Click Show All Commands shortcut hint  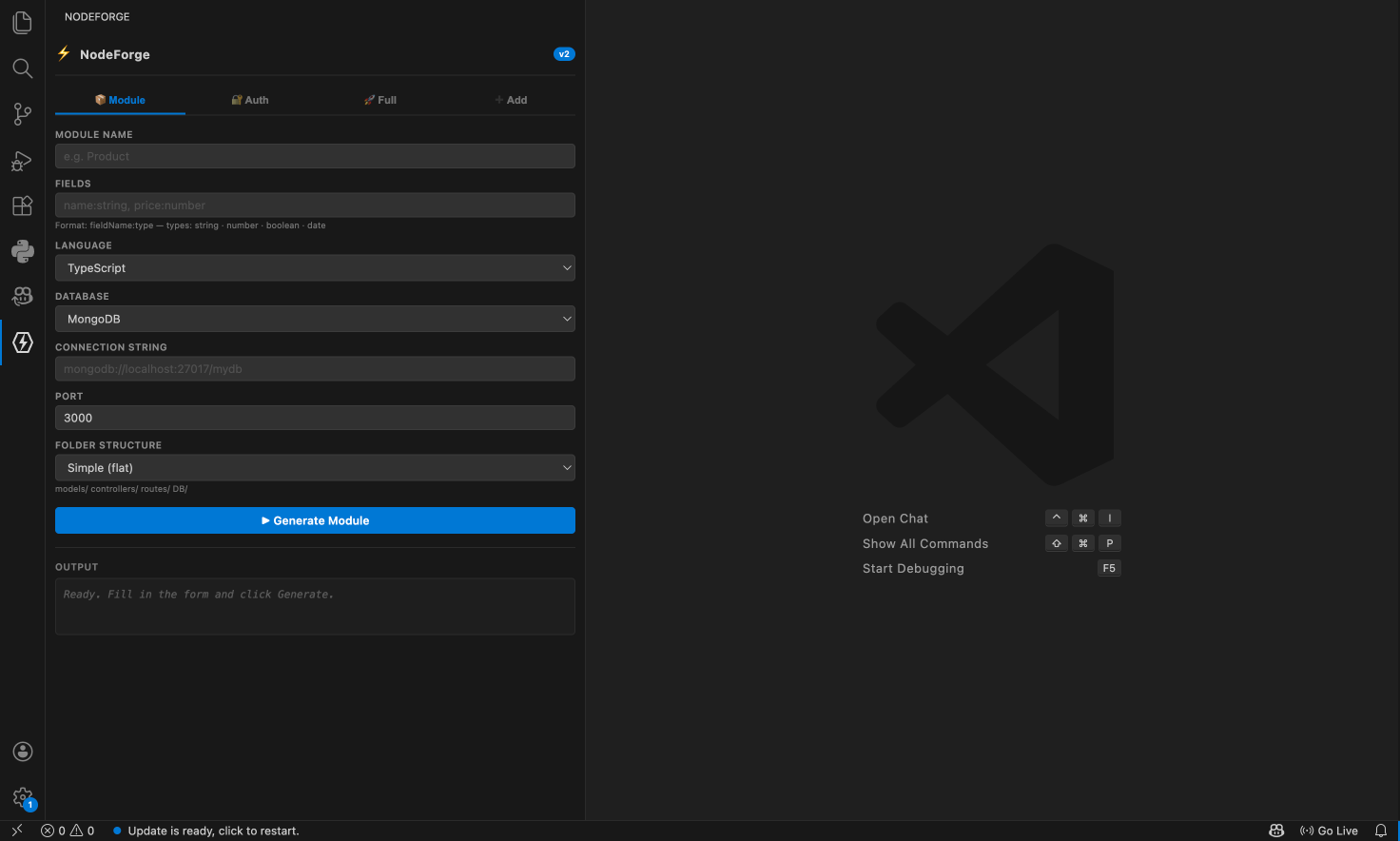[925, 544]
